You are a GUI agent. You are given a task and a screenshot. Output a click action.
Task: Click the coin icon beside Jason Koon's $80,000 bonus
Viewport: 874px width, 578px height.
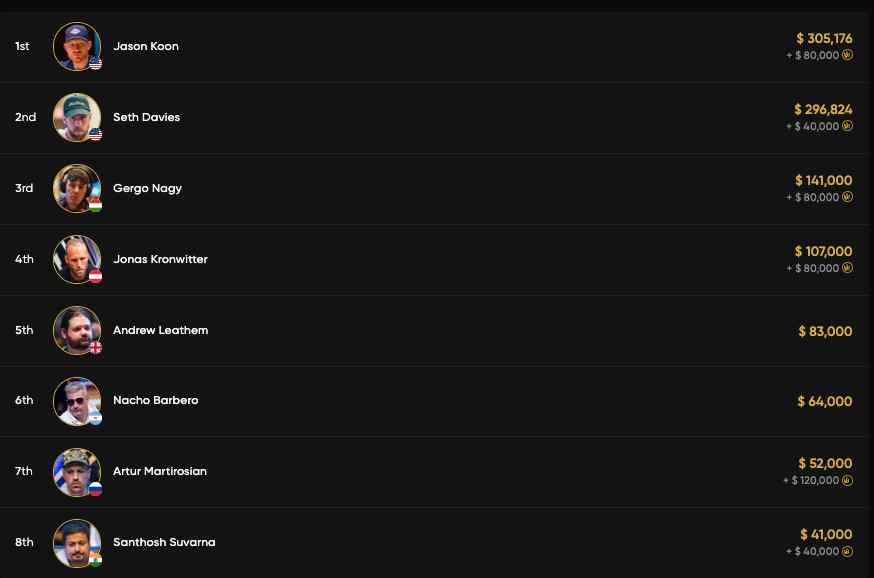pyautogui.click(x=847, y=56)
